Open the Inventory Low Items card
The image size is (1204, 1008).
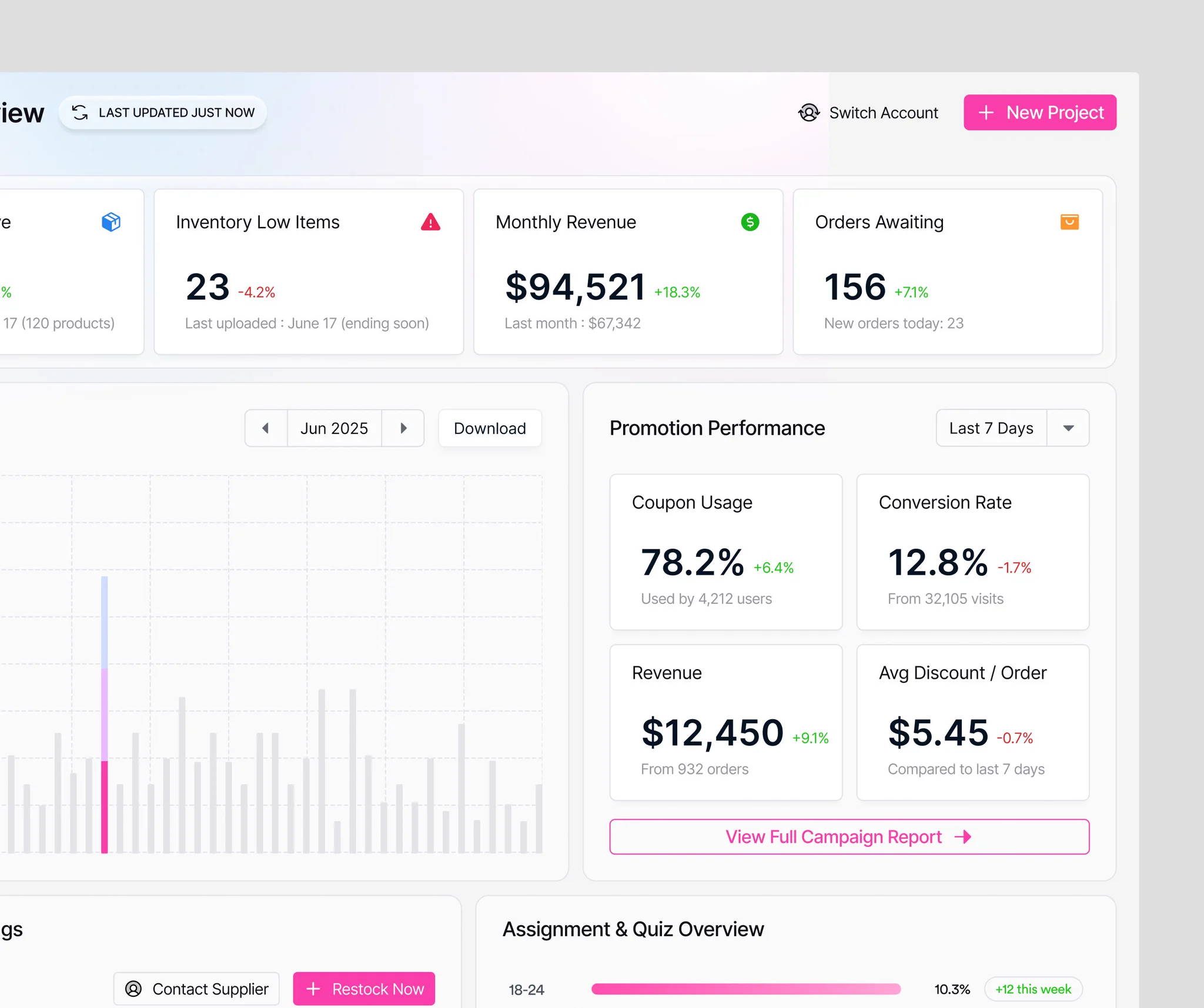tap(309, 272)
